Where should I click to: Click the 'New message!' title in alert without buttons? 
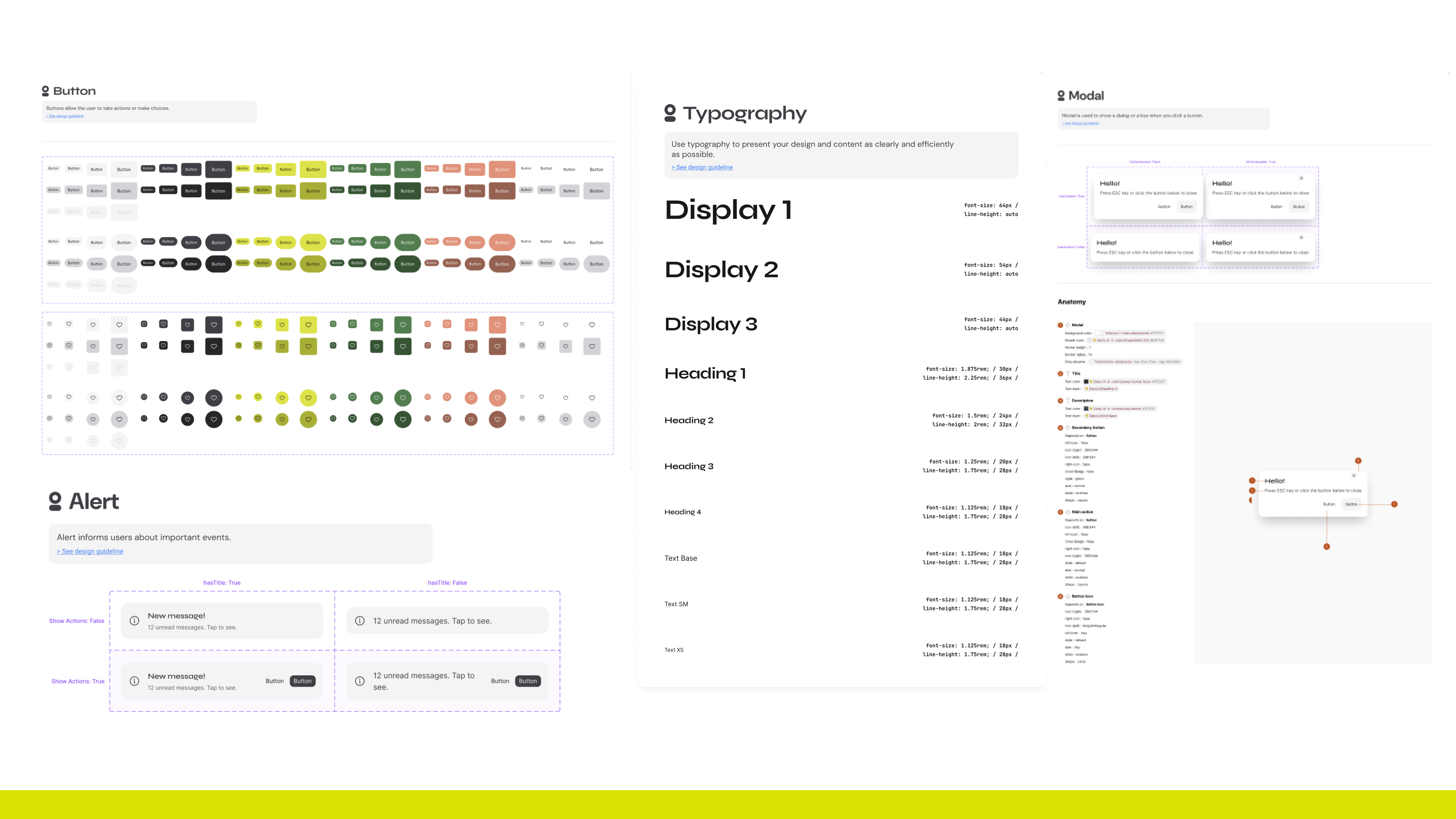[x=176, y=616]
